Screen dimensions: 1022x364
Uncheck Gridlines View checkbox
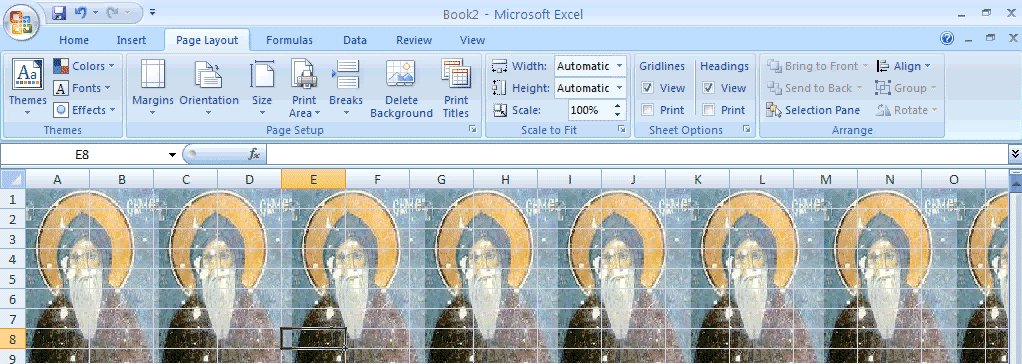point(647,88)
